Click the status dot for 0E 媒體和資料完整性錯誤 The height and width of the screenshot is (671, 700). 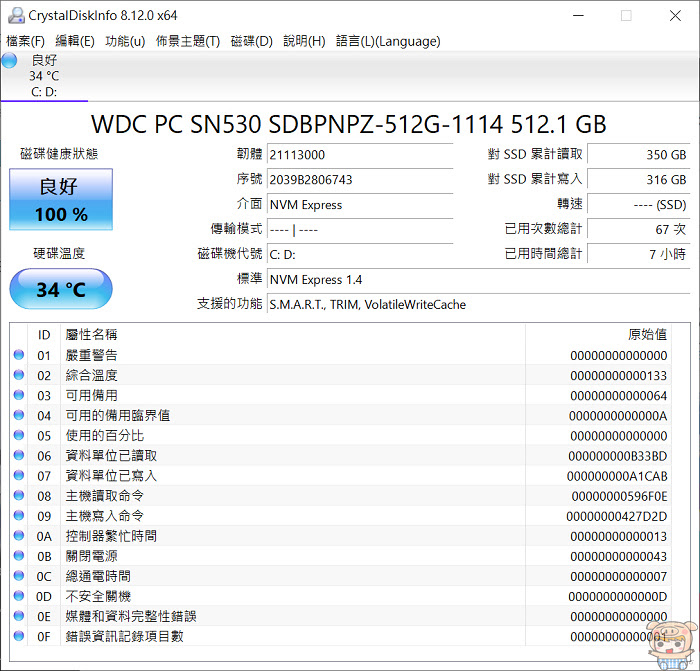(x=19, y=616)
